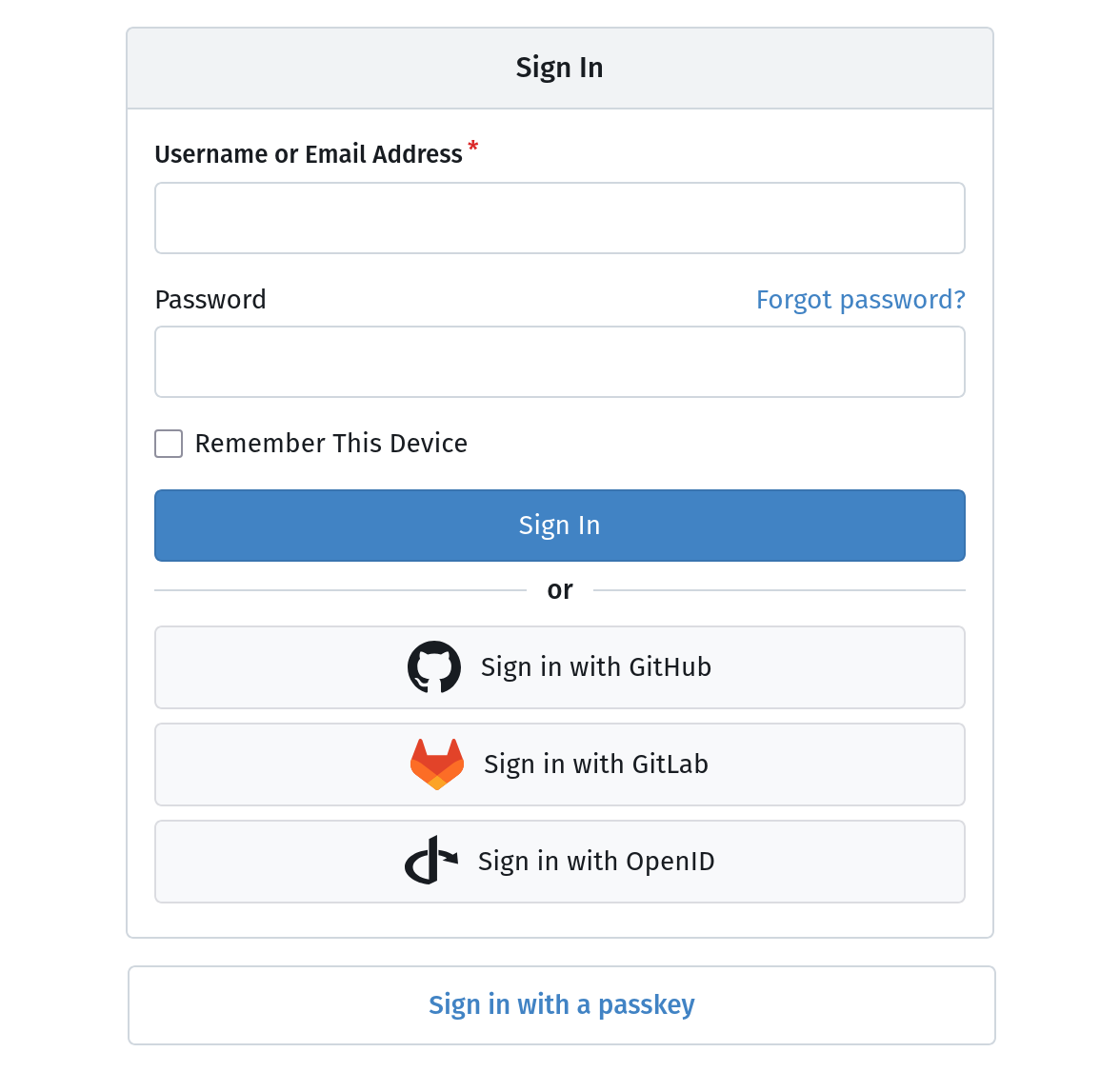Click the "Sign in with GitLab" text
The image size is (1120, 1072).
(x=595, y=764)
